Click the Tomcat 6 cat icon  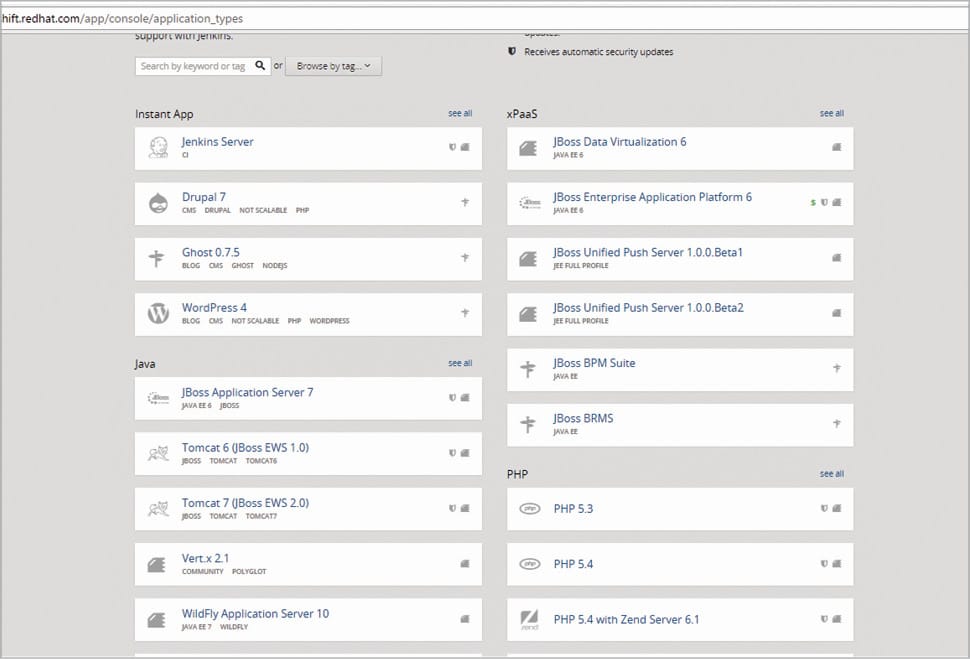[x=157, y=454]
